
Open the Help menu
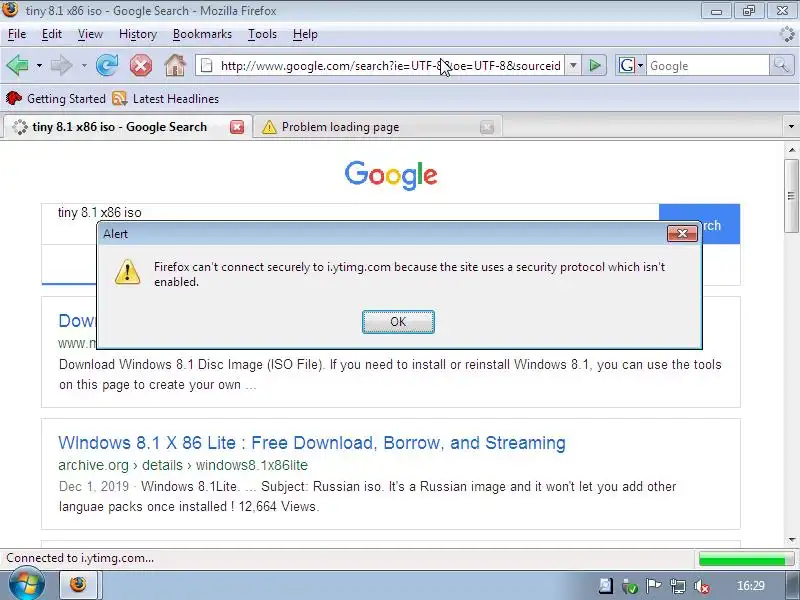pos(305,34)
